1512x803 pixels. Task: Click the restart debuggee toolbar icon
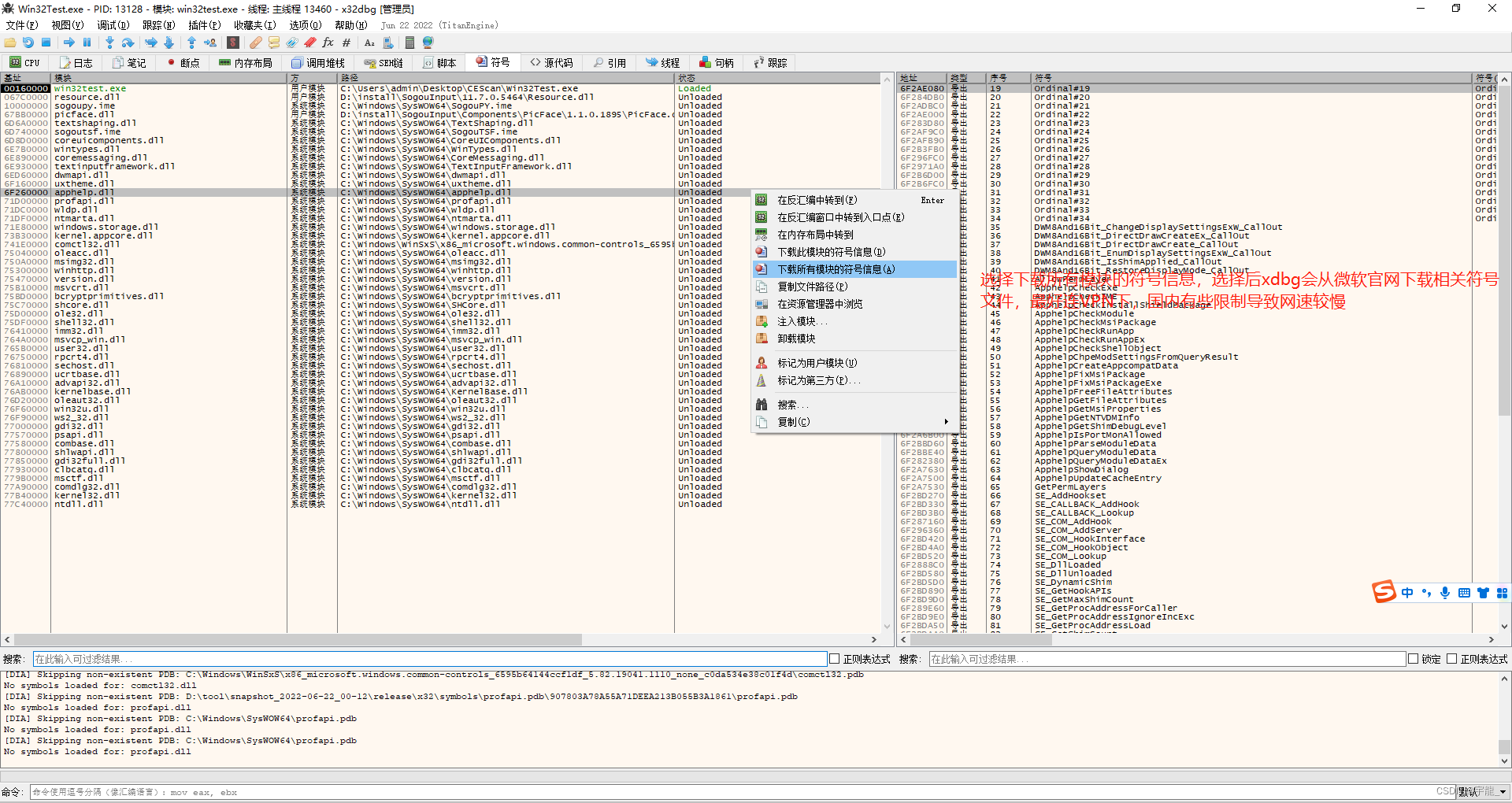28,43
